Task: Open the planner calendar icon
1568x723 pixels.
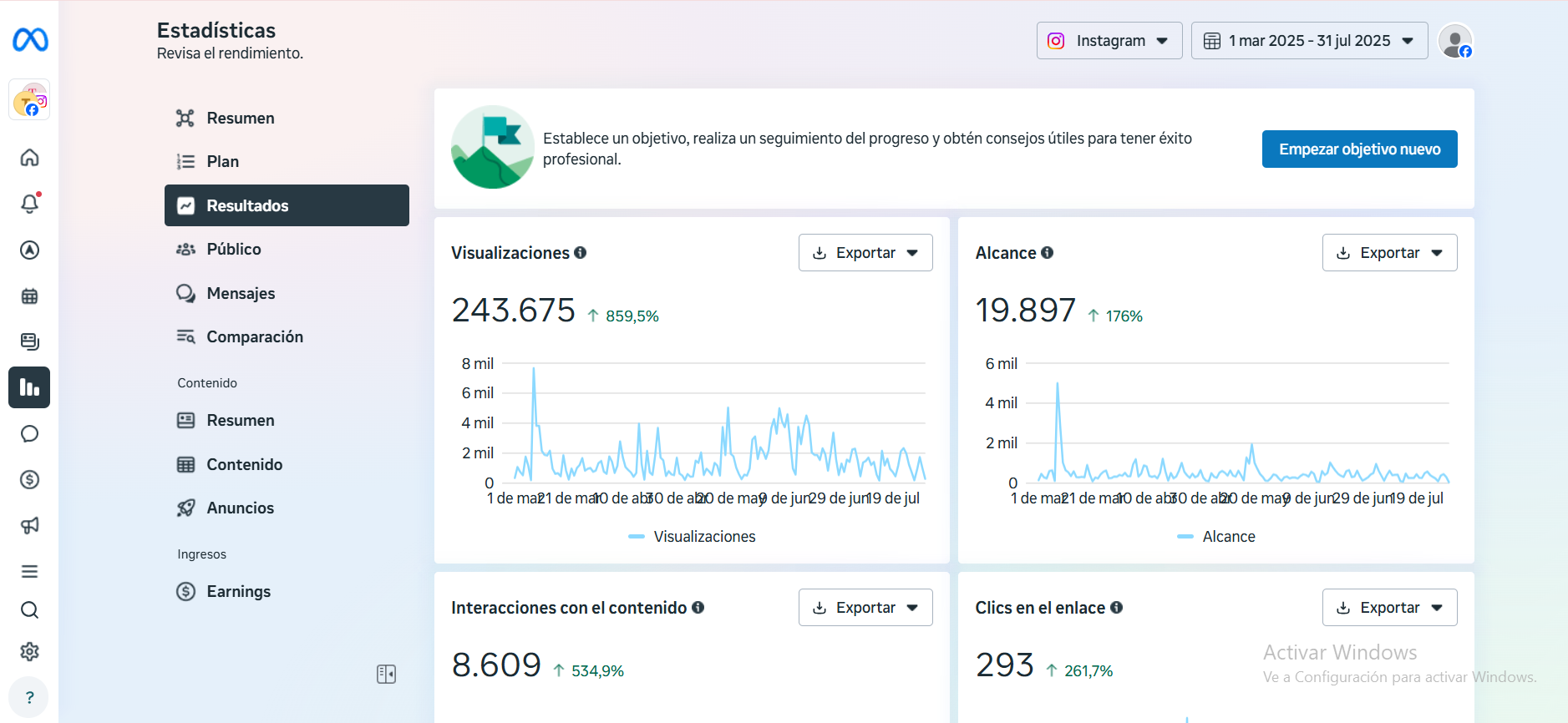Action: click(x=29, y=296)
